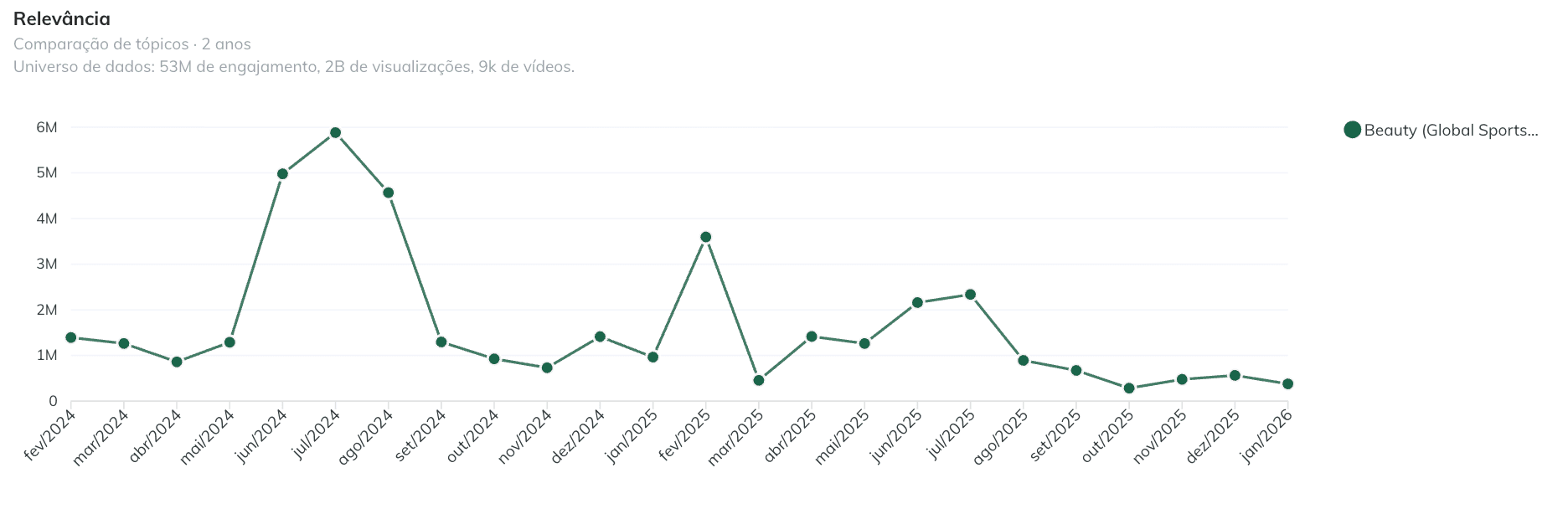This screenshot has height=514, width=1568.
Task: Select the mai/2024 data point
Action: click(230, 342)
